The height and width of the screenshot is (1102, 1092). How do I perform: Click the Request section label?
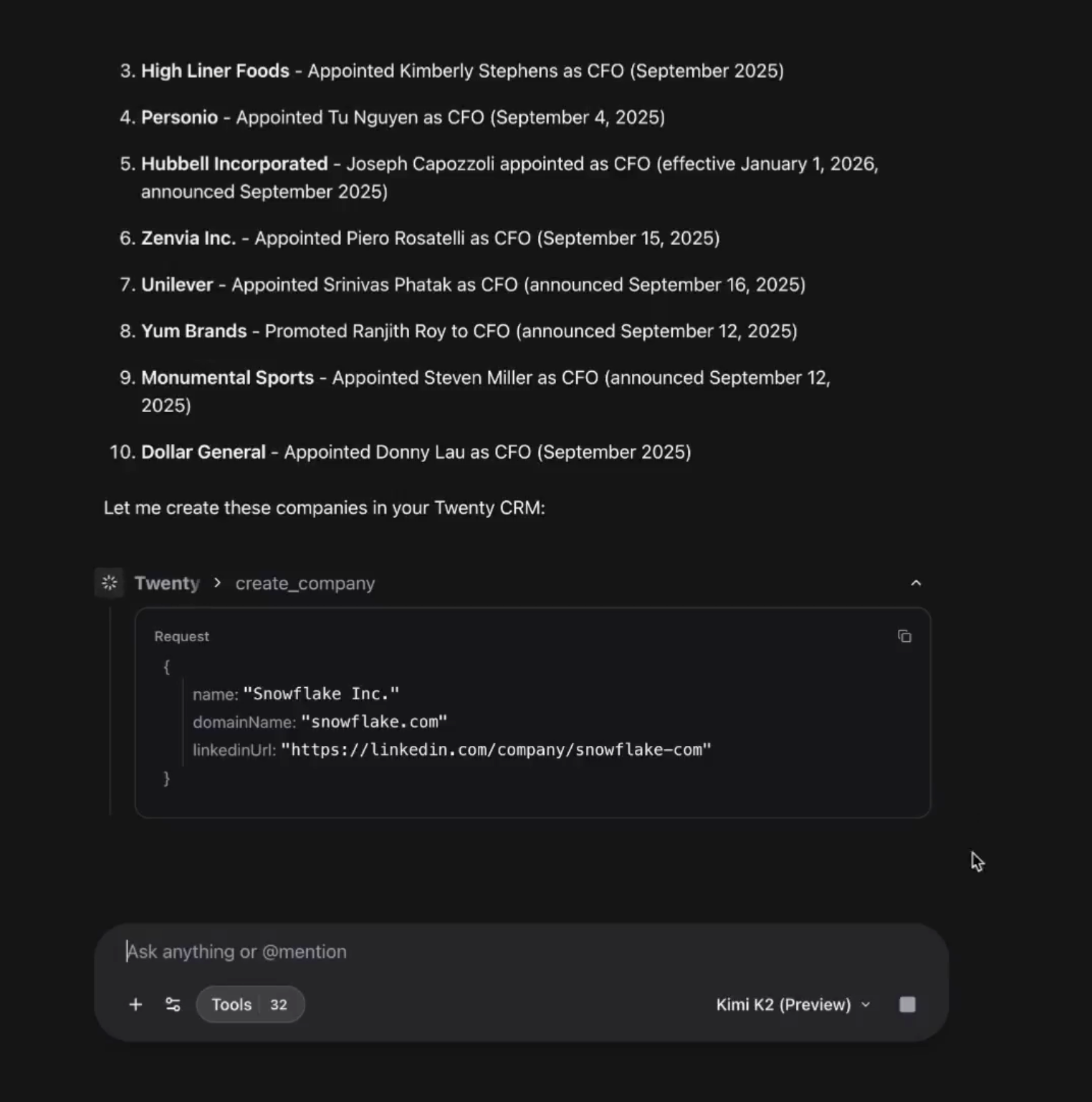181,636
